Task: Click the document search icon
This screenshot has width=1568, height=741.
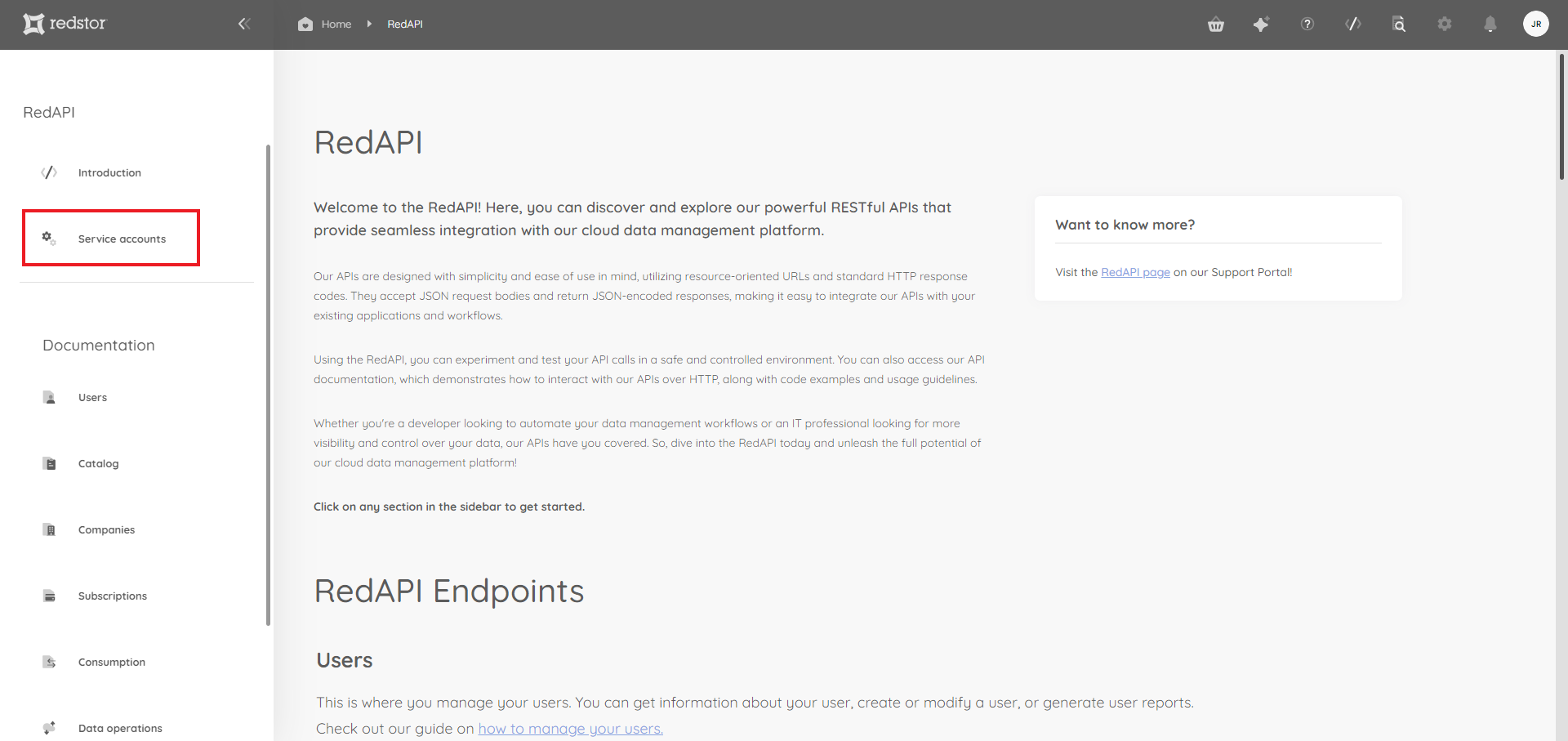Action: pos(1399,24)
